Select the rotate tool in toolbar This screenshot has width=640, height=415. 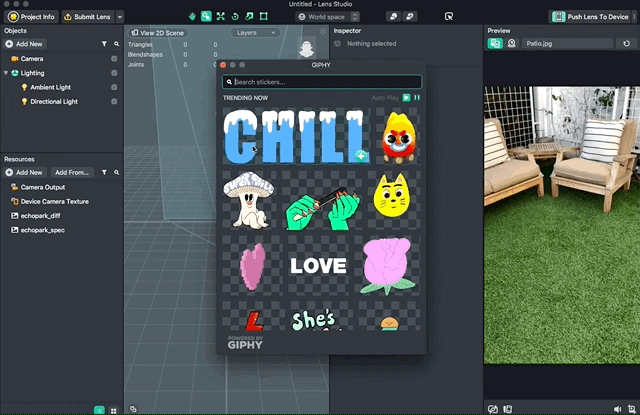pyautogui.click(x=235, y=16)
